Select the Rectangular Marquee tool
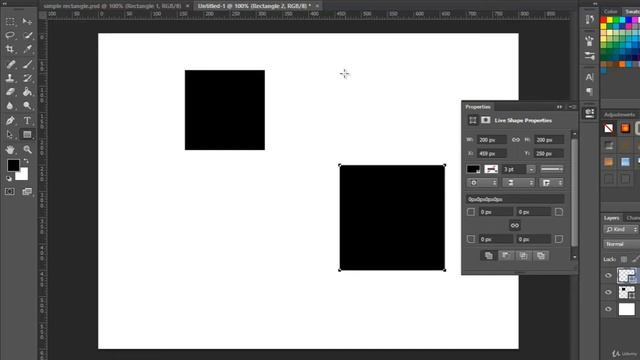The height and width of the screenshot is (360, 640). [x=10, y=21]
